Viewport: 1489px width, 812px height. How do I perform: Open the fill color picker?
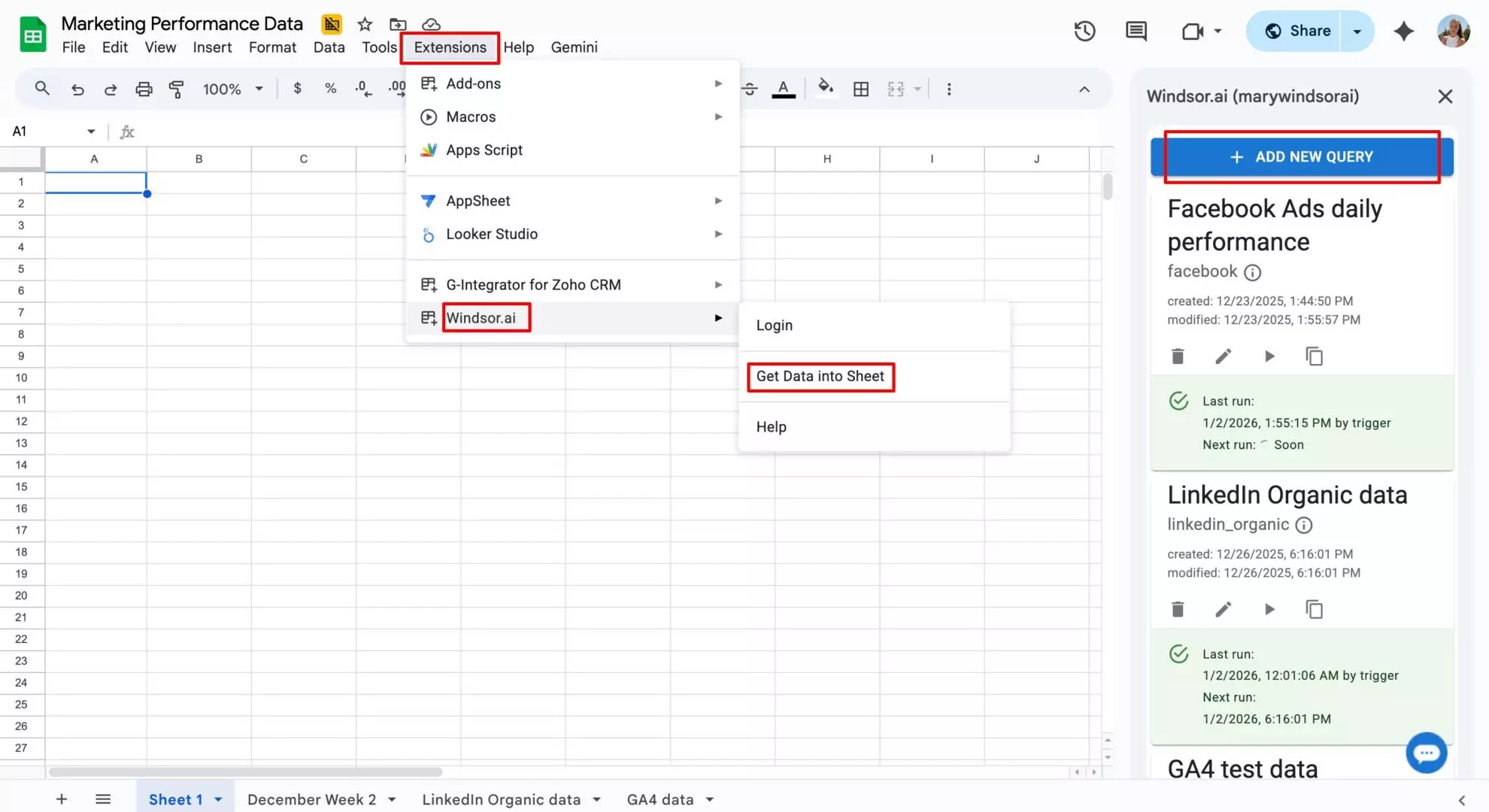point(825,88)
